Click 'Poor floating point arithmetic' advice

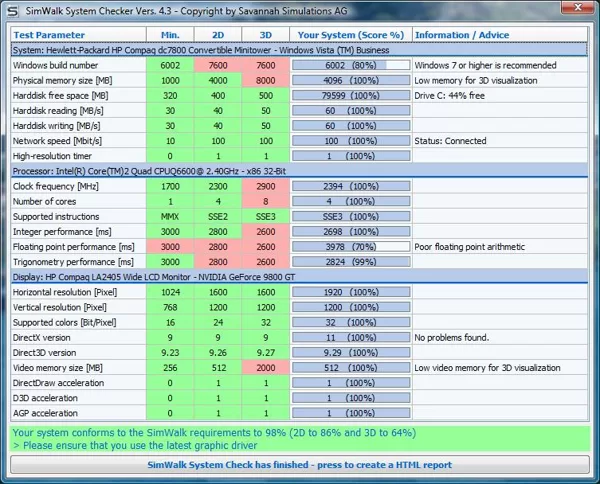[x=470, y=247]
